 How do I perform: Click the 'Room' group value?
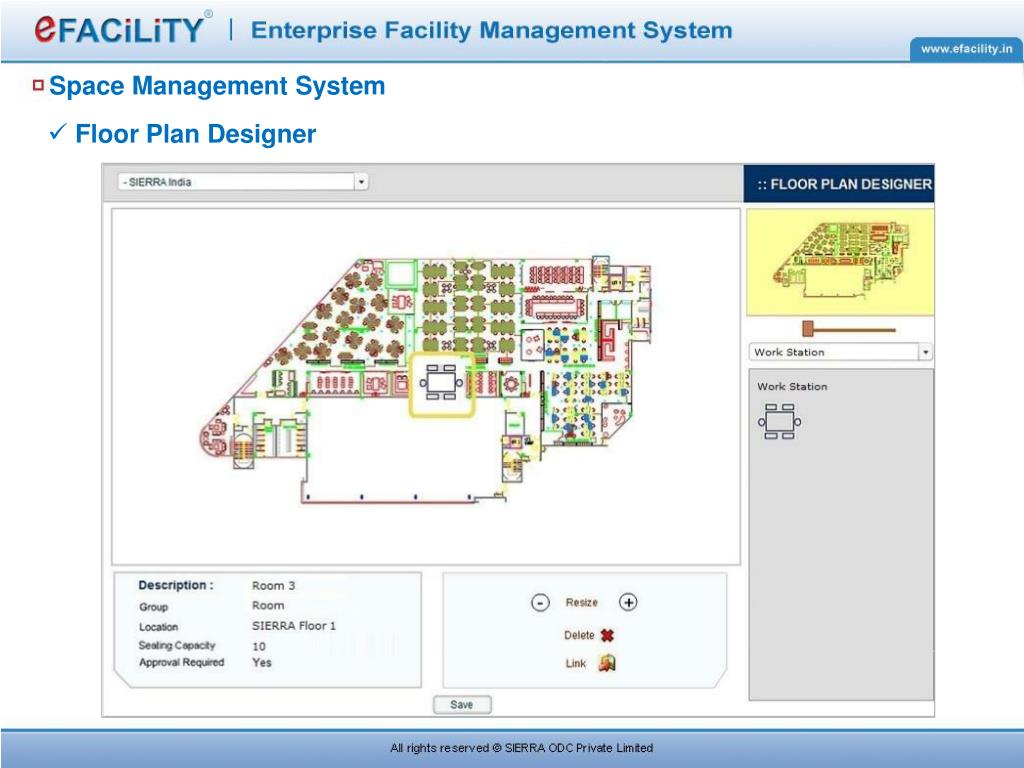pos(268,605)
